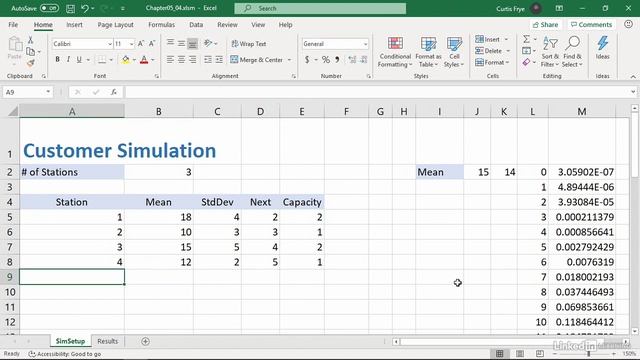Click AutoSum sigma icon
This screenshot has width=640, height=360.
tap(527, 39)
